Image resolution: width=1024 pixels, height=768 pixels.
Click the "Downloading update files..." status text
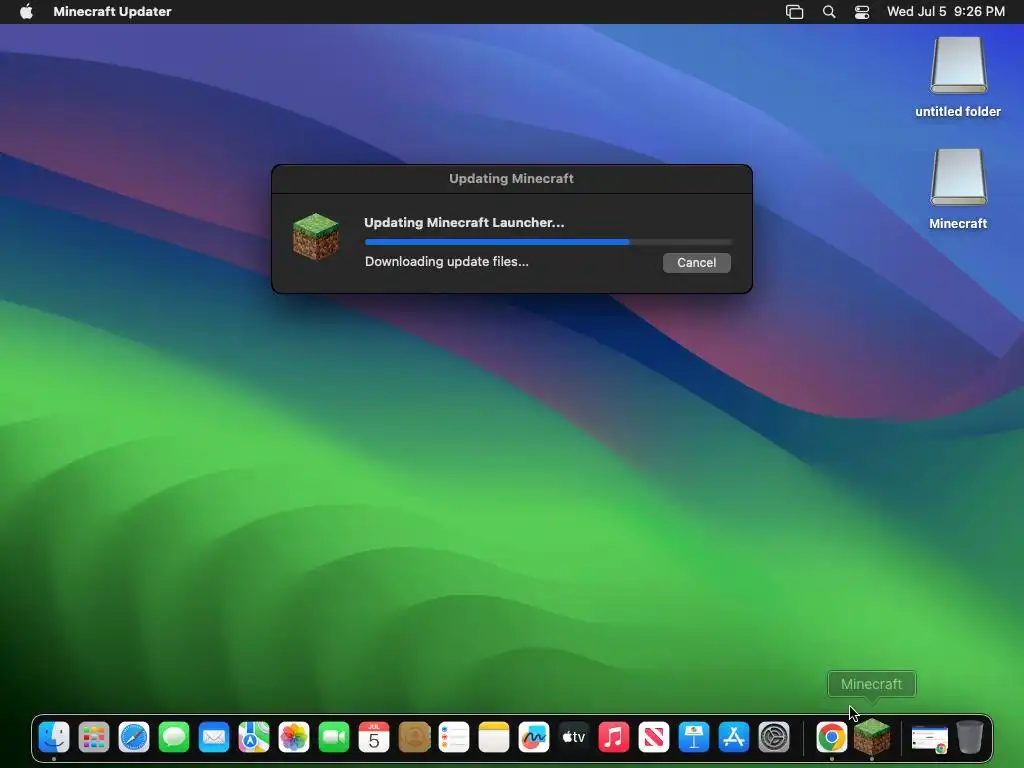point(447,262)
